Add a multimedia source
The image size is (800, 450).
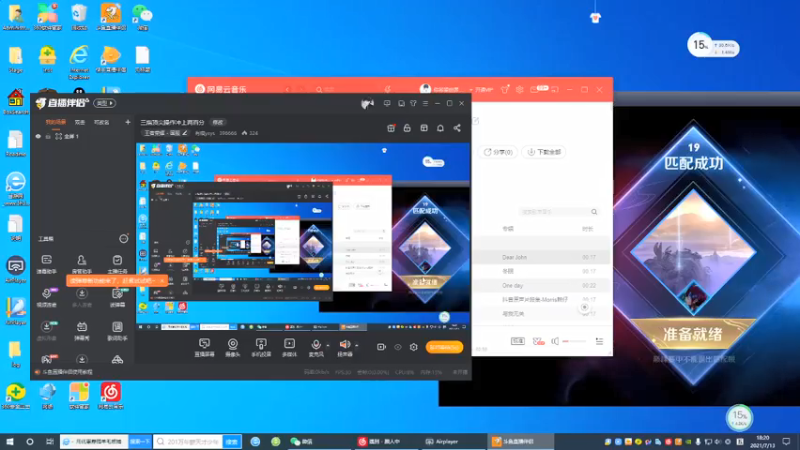289,347
